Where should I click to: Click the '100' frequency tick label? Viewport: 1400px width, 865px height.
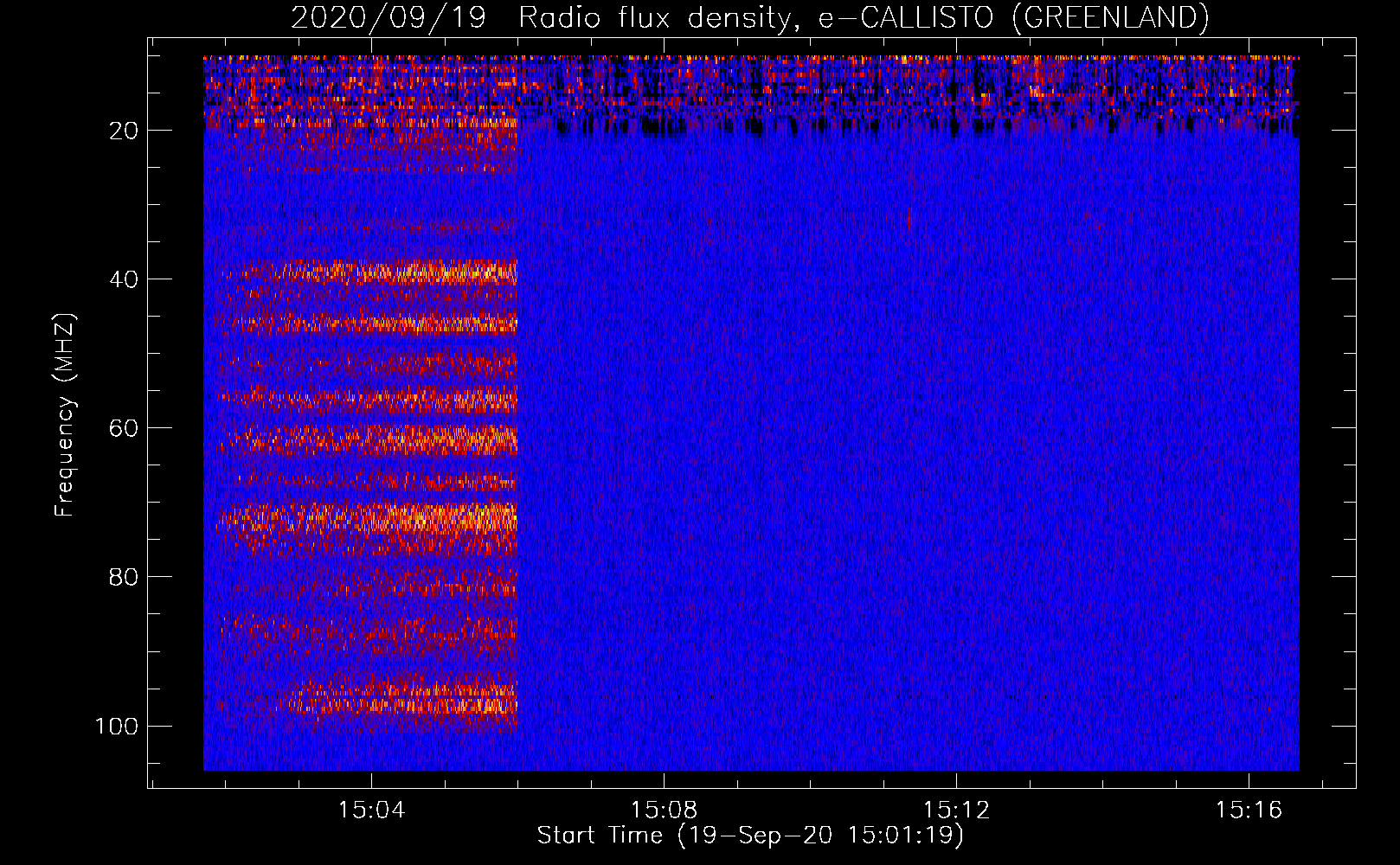click(x=117, y=726)
